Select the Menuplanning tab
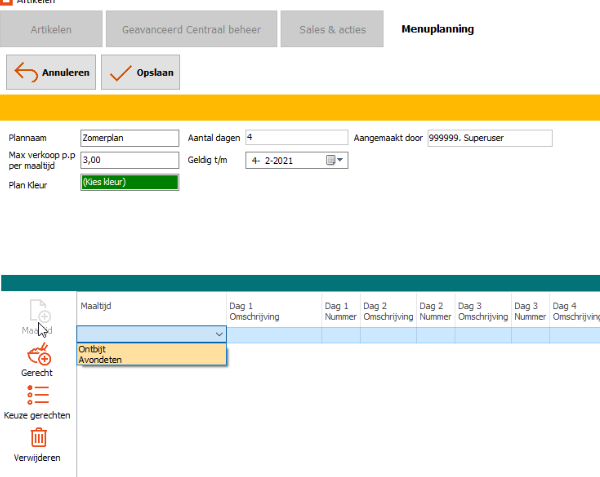 click(x=437, y=29)
